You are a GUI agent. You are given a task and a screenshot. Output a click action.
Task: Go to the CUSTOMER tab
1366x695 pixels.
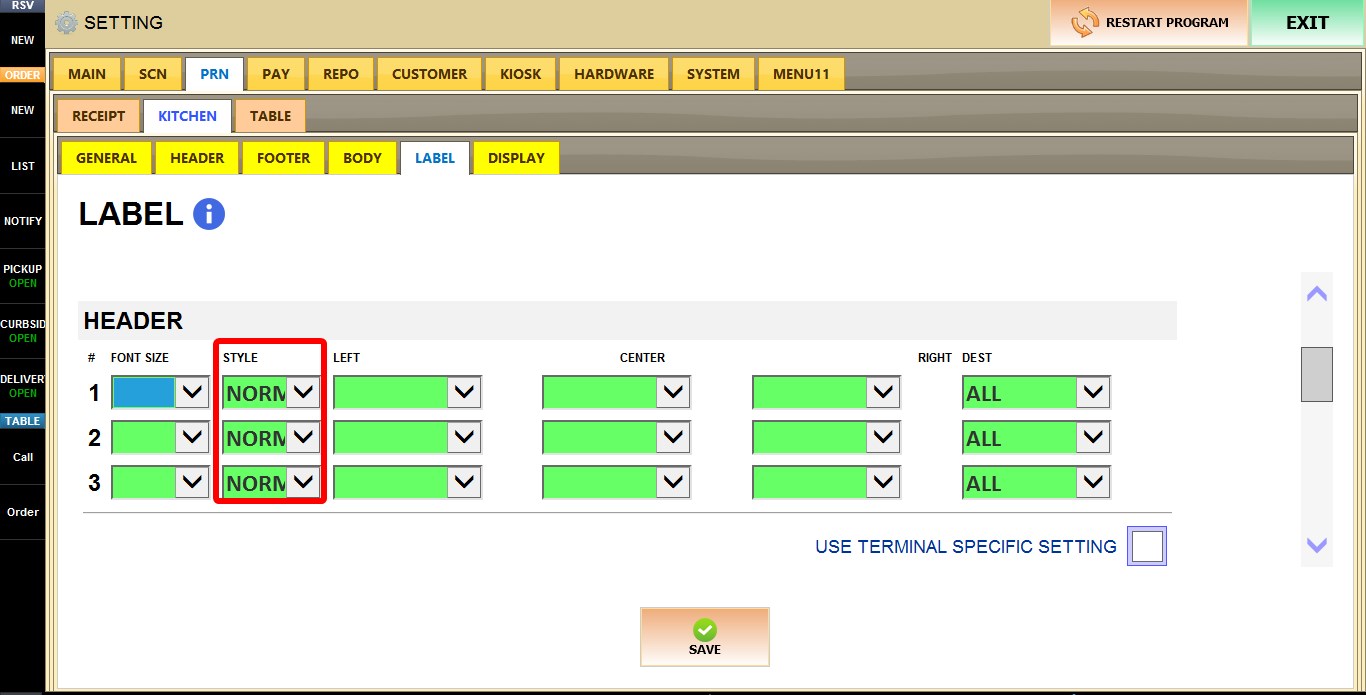[429, 74]
